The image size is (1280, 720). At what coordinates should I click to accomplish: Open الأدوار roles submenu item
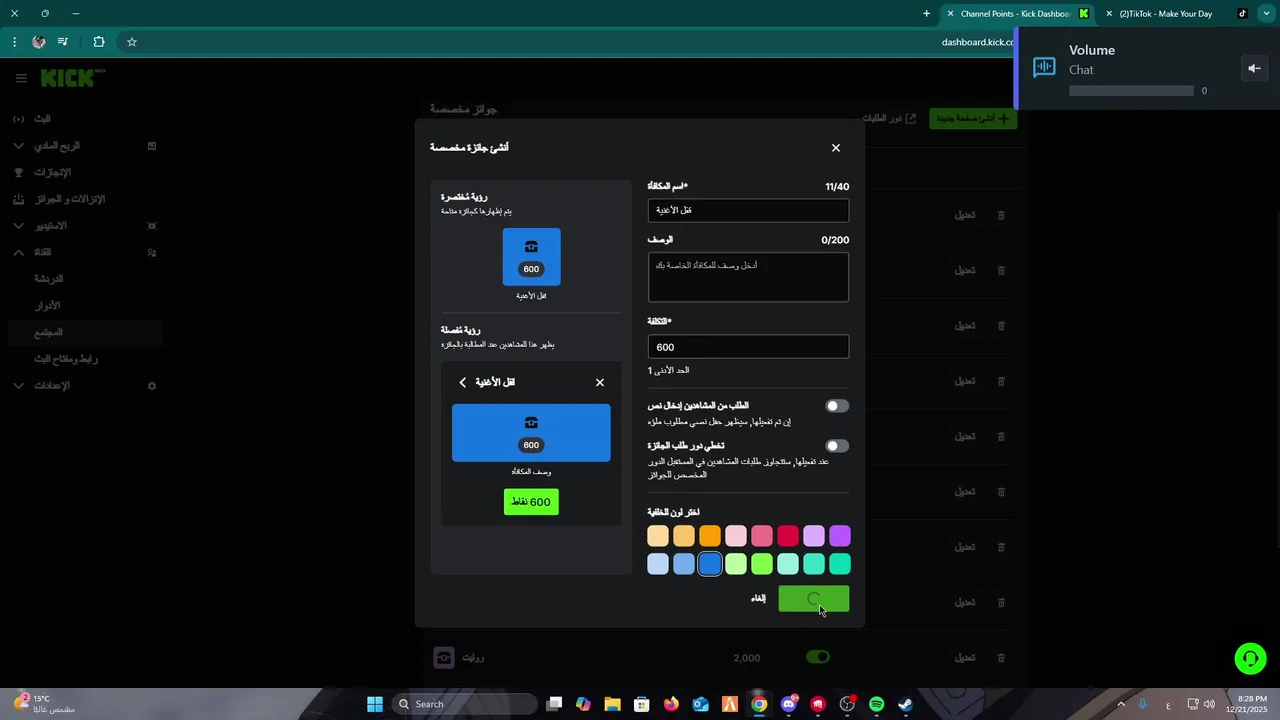click(x=48, y=306)
